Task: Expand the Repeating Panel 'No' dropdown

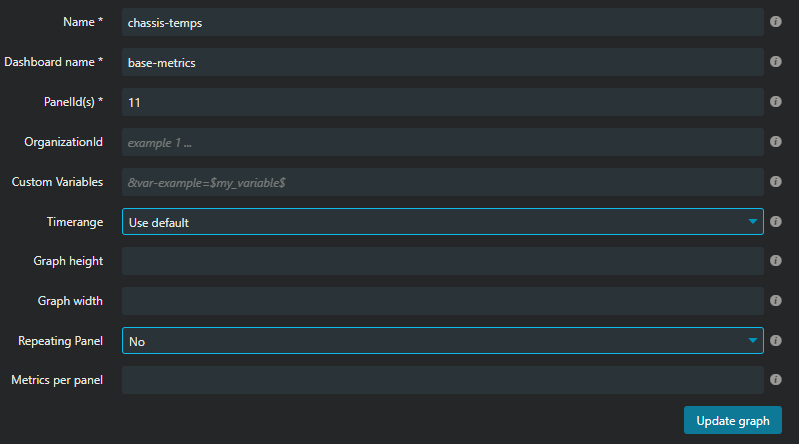Action: pos(442,341)
